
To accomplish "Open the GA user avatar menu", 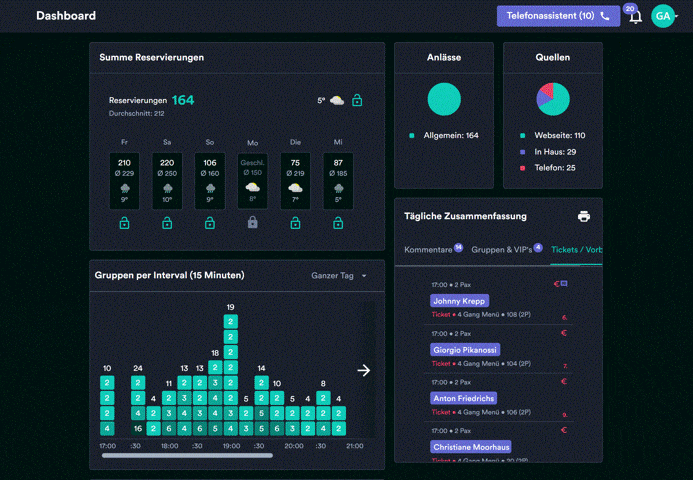I will [663, 16].
